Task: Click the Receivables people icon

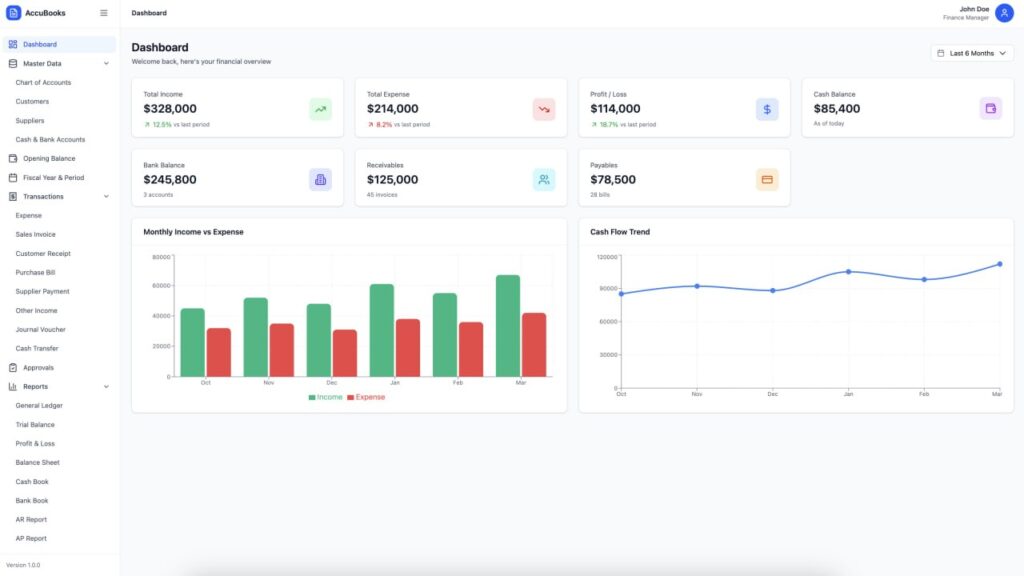Action: click(543, 180)
